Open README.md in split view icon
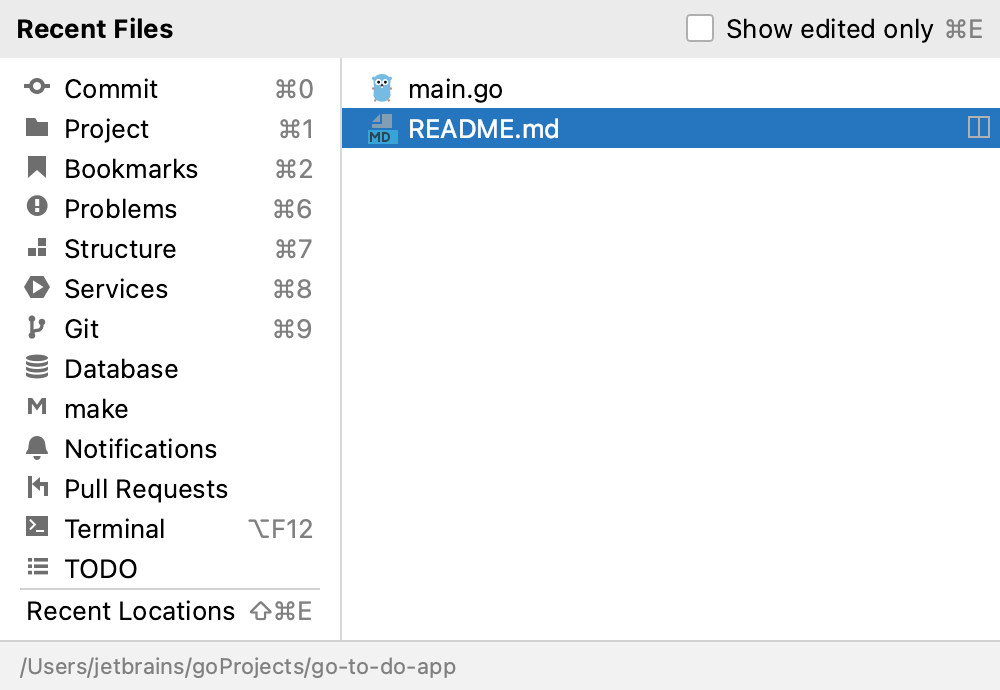This screenshot has height=690, width=1000. click(978, 128)
